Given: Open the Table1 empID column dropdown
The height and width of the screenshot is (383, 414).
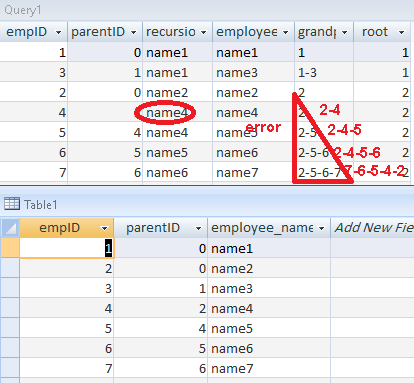Looking at the screenshot, I should (x=104, y=228).
